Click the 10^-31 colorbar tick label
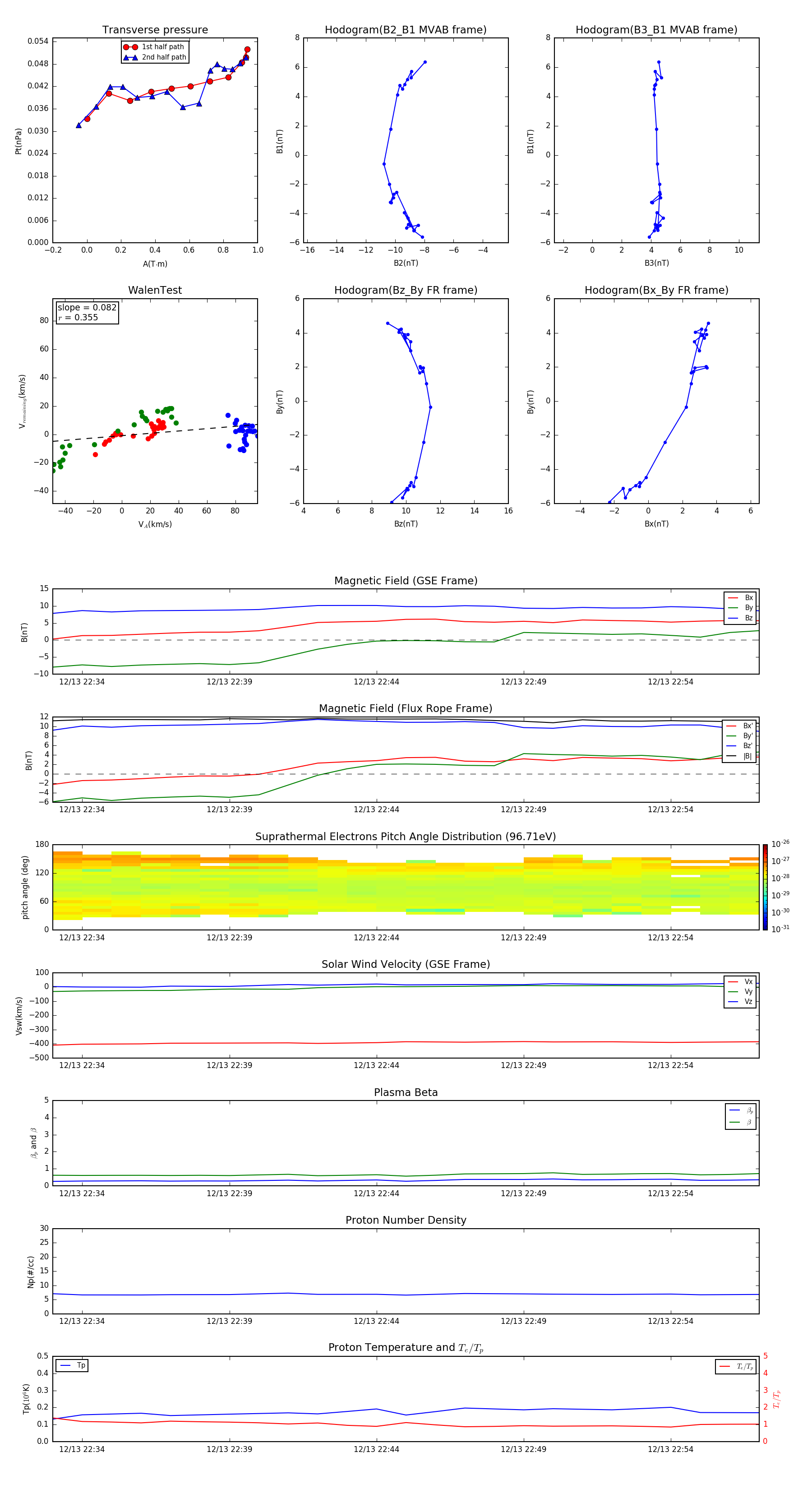The width and height of the screenshot is (812, 1489). [x=780, y=929]
